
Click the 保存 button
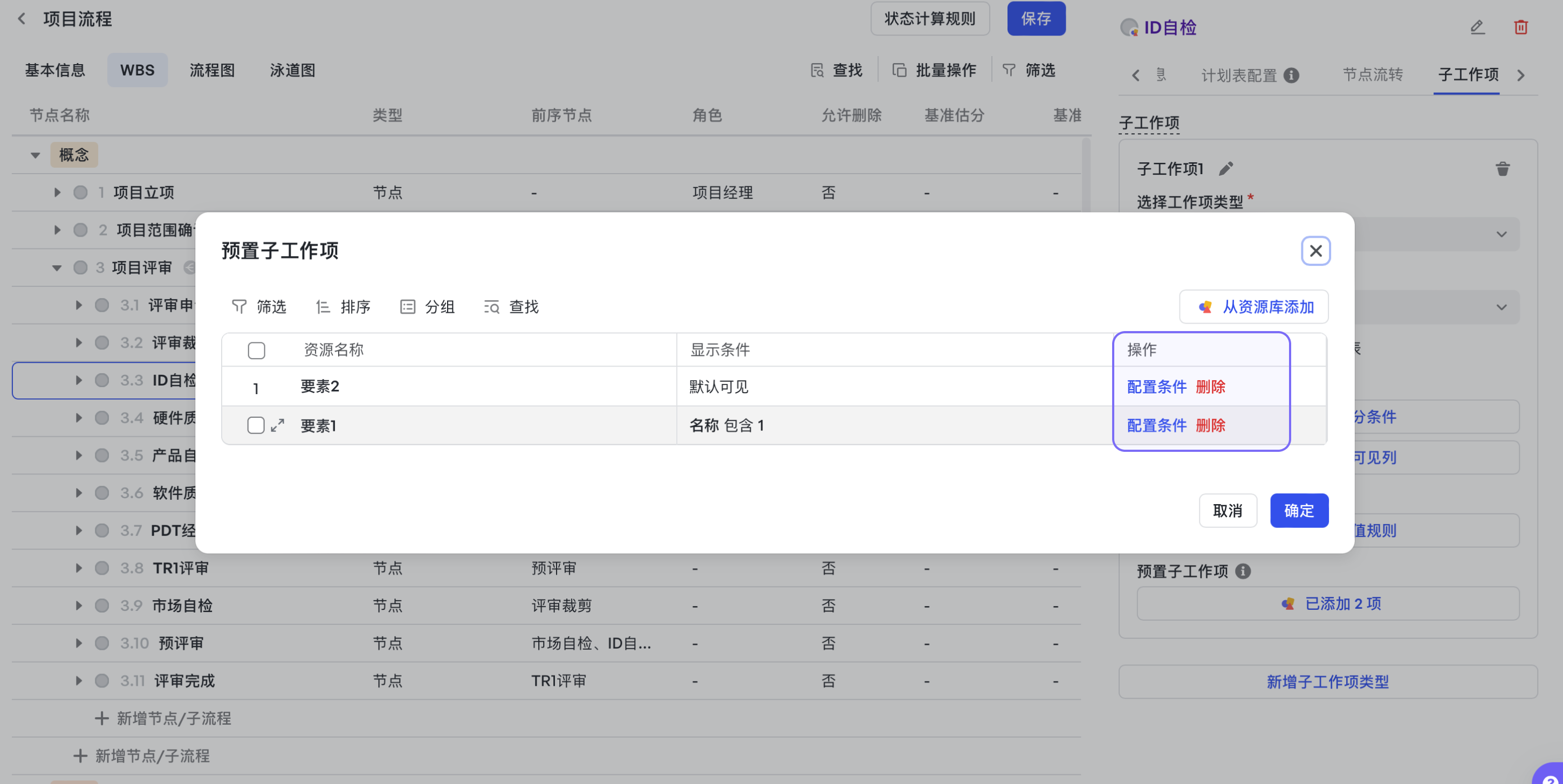(1037, 19)
